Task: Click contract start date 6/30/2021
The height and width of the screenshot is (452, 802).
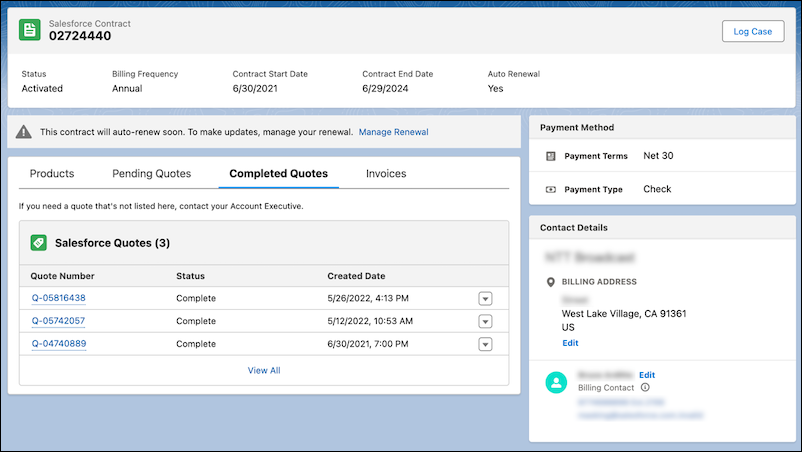Action: 255,88
